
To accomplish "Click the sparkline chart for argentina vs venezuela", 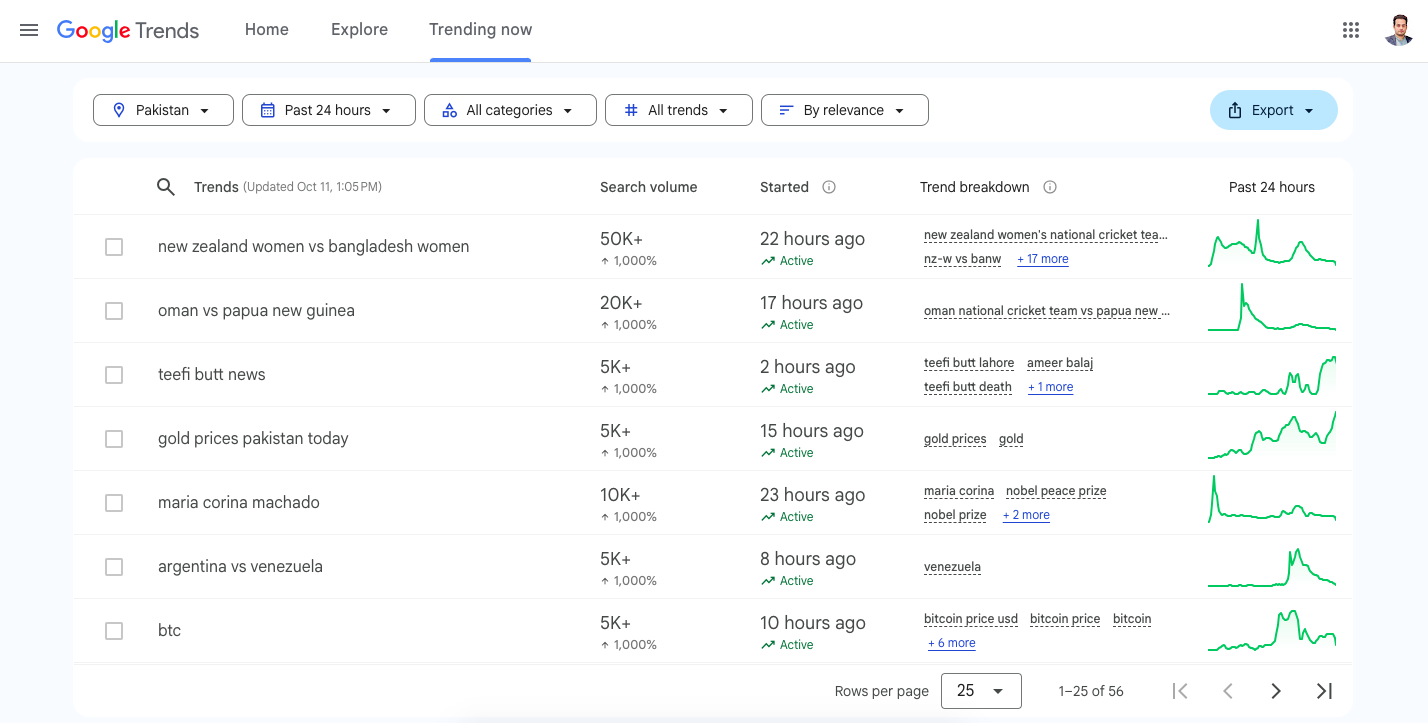I will pos(1272,566).
